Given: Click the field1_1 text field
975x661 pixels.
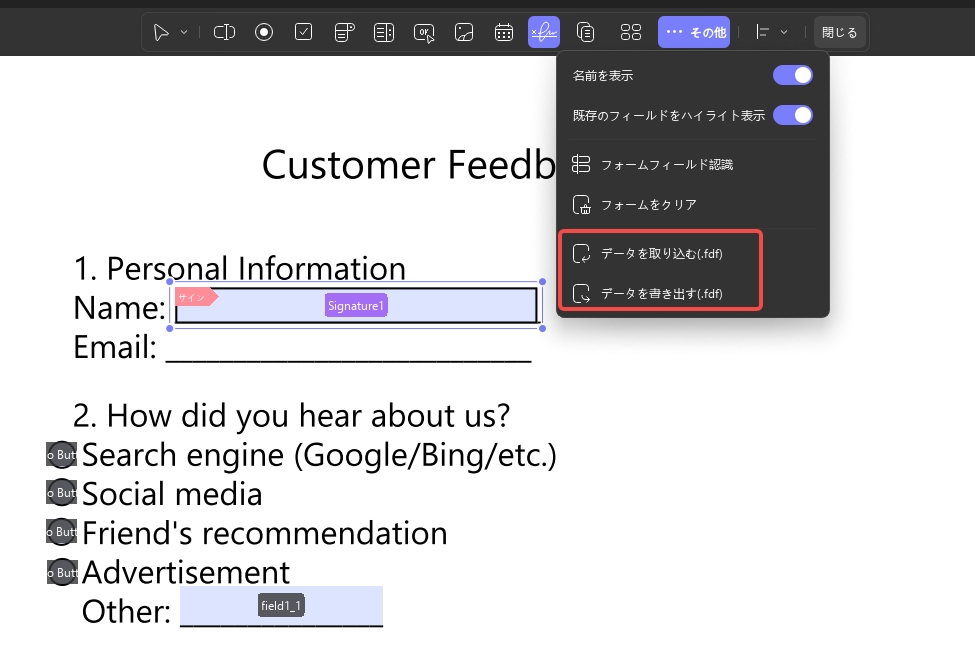Looking at the screenshot, I should click(281, 606).
